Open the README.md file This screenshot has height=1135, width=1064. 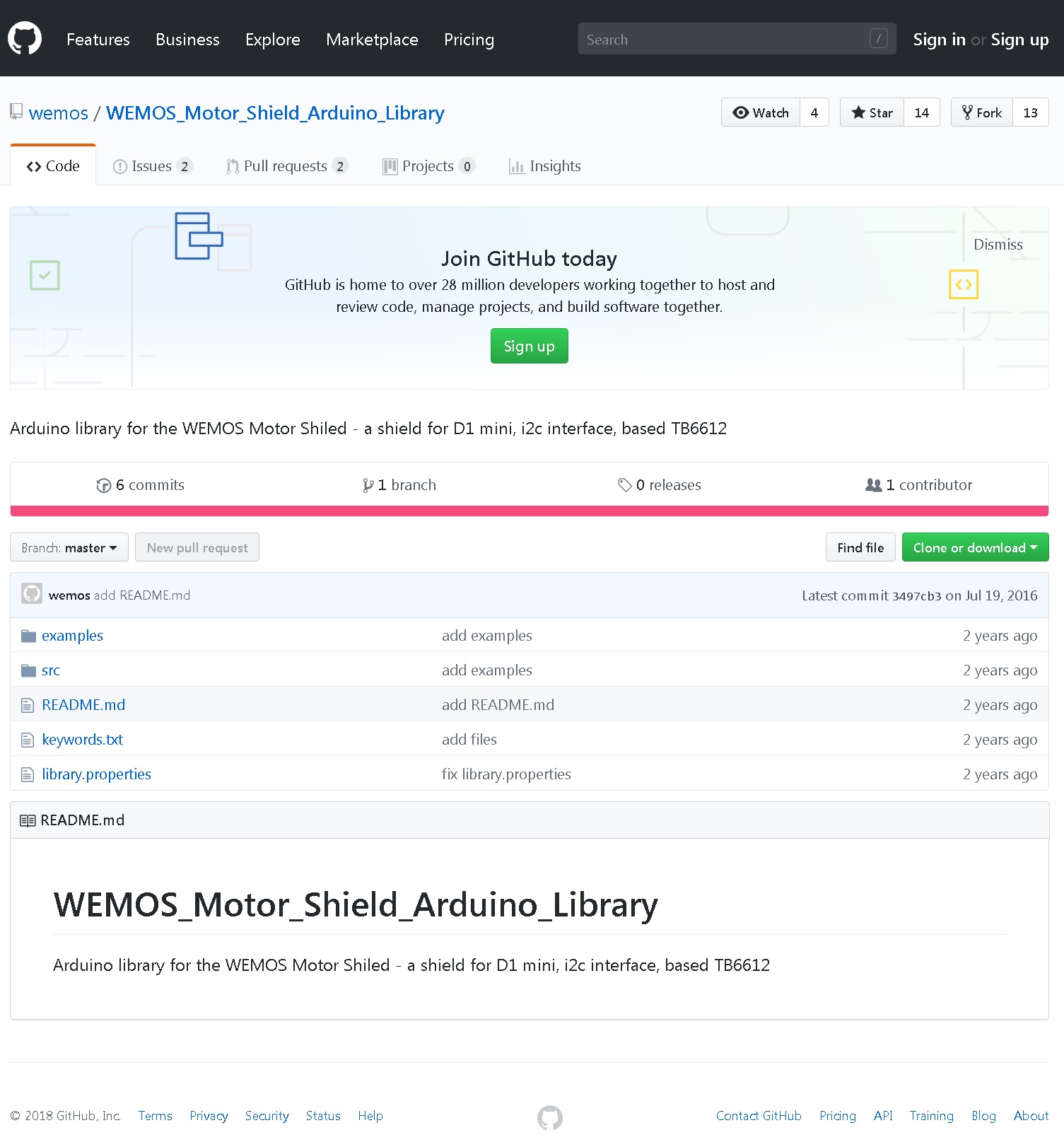pyautogui.click(x=83, y=705)
